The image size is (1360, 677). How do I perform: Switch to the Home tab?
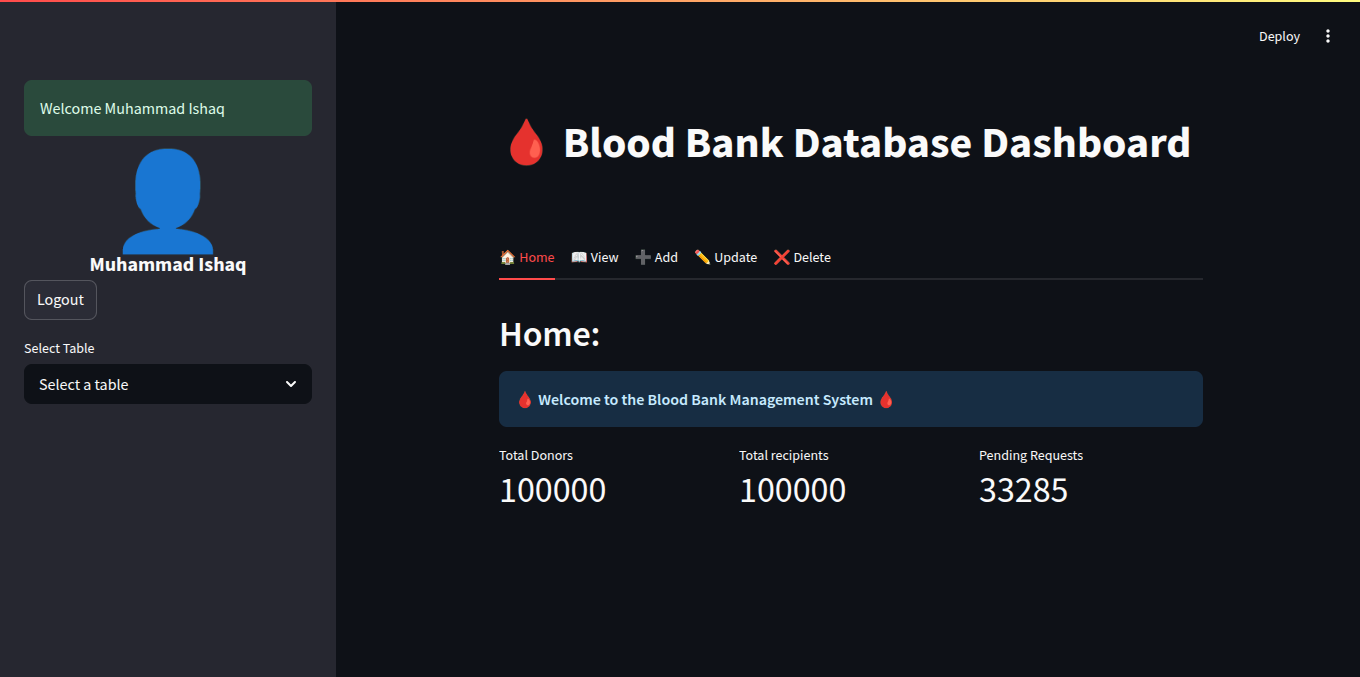[527, 257]
